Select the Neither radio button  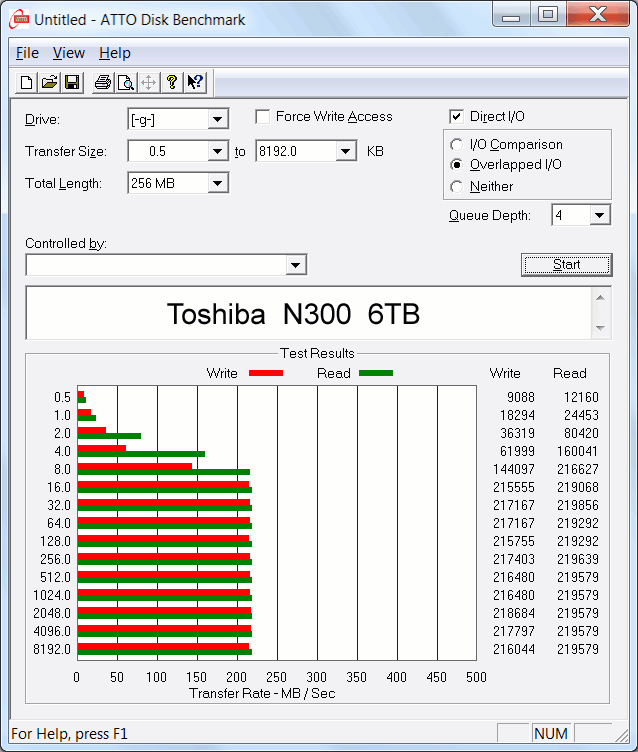coord(457,187)
